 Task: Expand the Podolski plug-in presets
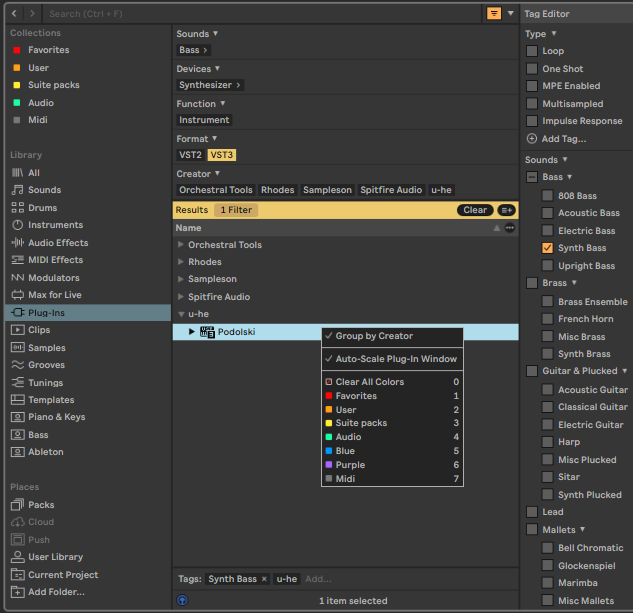coord(192,332)
